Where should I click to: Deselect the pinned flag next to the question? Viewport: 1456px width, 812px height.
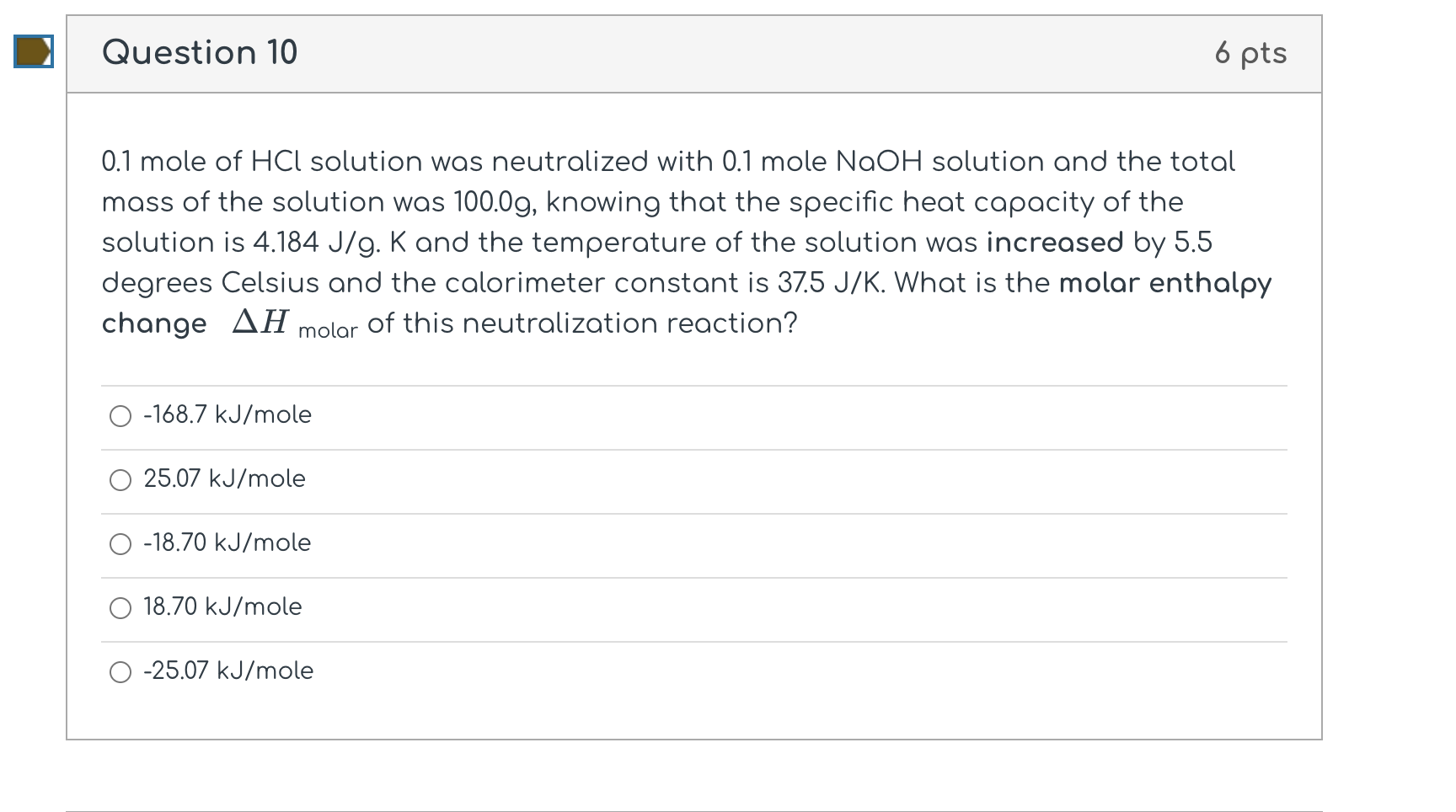34,52
